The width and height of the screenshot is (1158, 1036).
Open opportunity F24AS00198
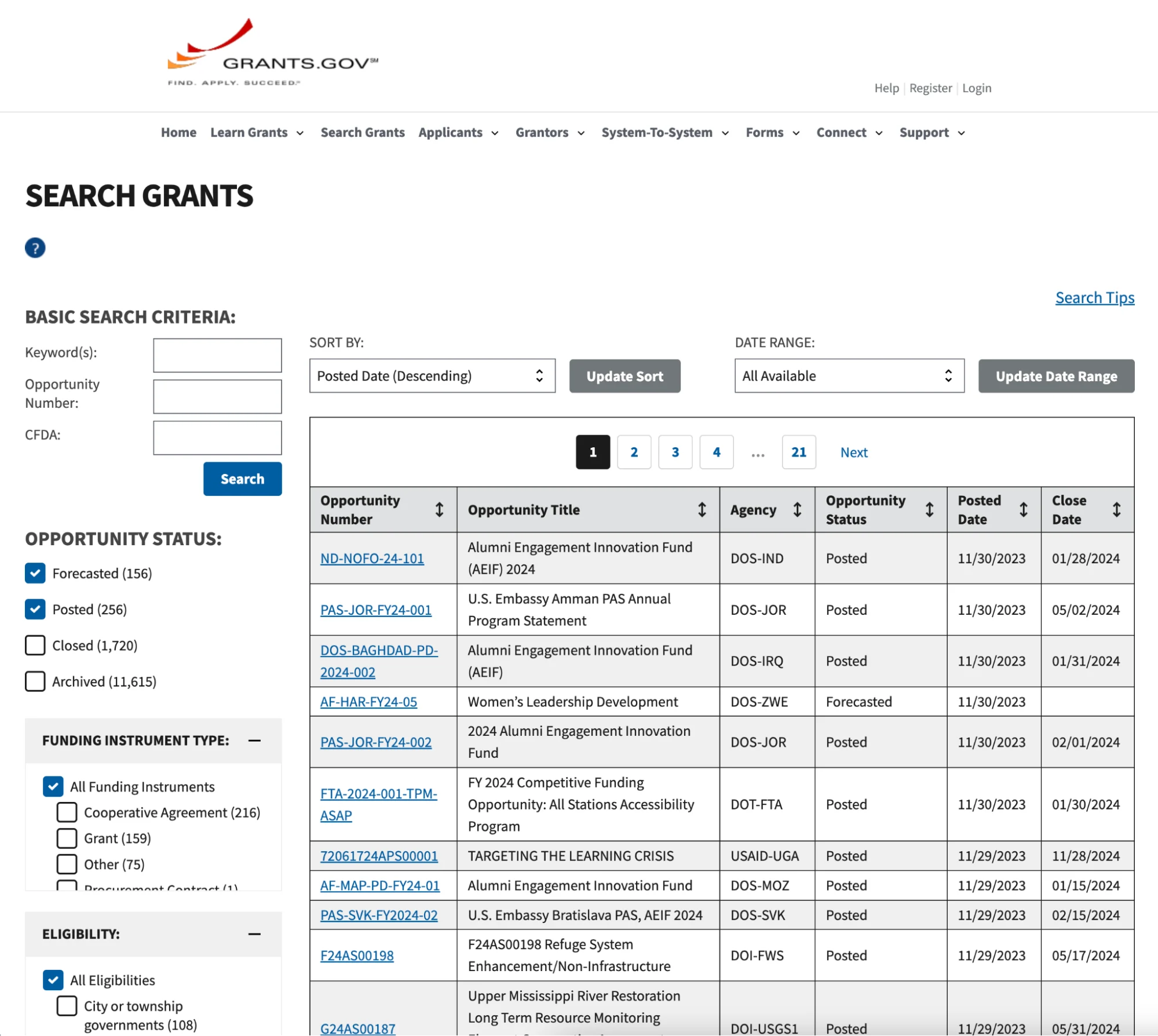[357, 955]
